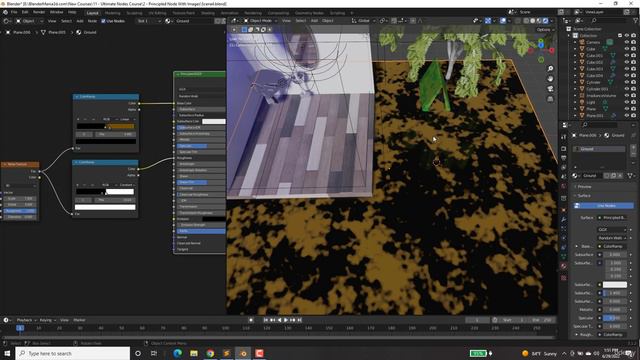Open the Object Mode dropdown in 3D viewport
Image resolution: width=640 pixels, height=360 pixels.
[x=260, y=20]
